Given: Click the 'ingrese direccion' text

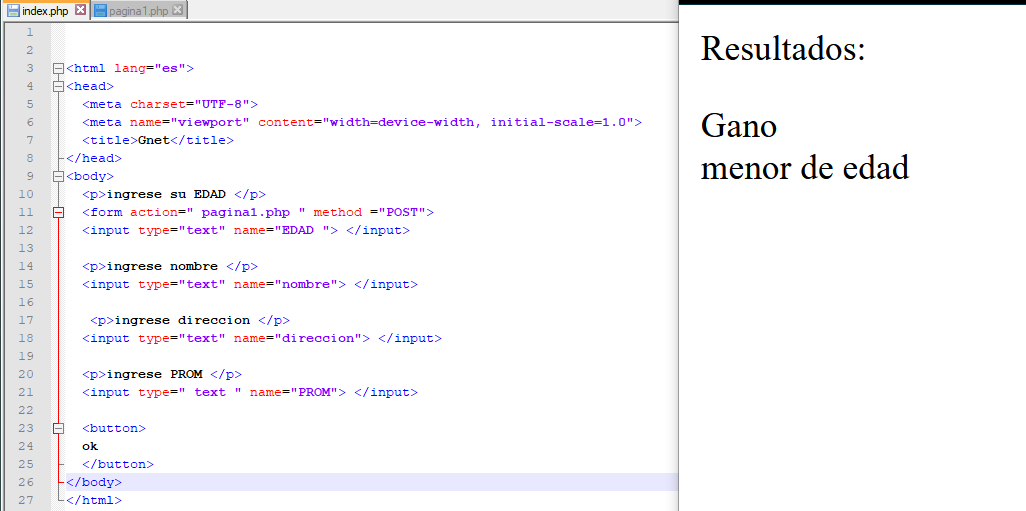Looking at the screenshot, I should (182, 320).
